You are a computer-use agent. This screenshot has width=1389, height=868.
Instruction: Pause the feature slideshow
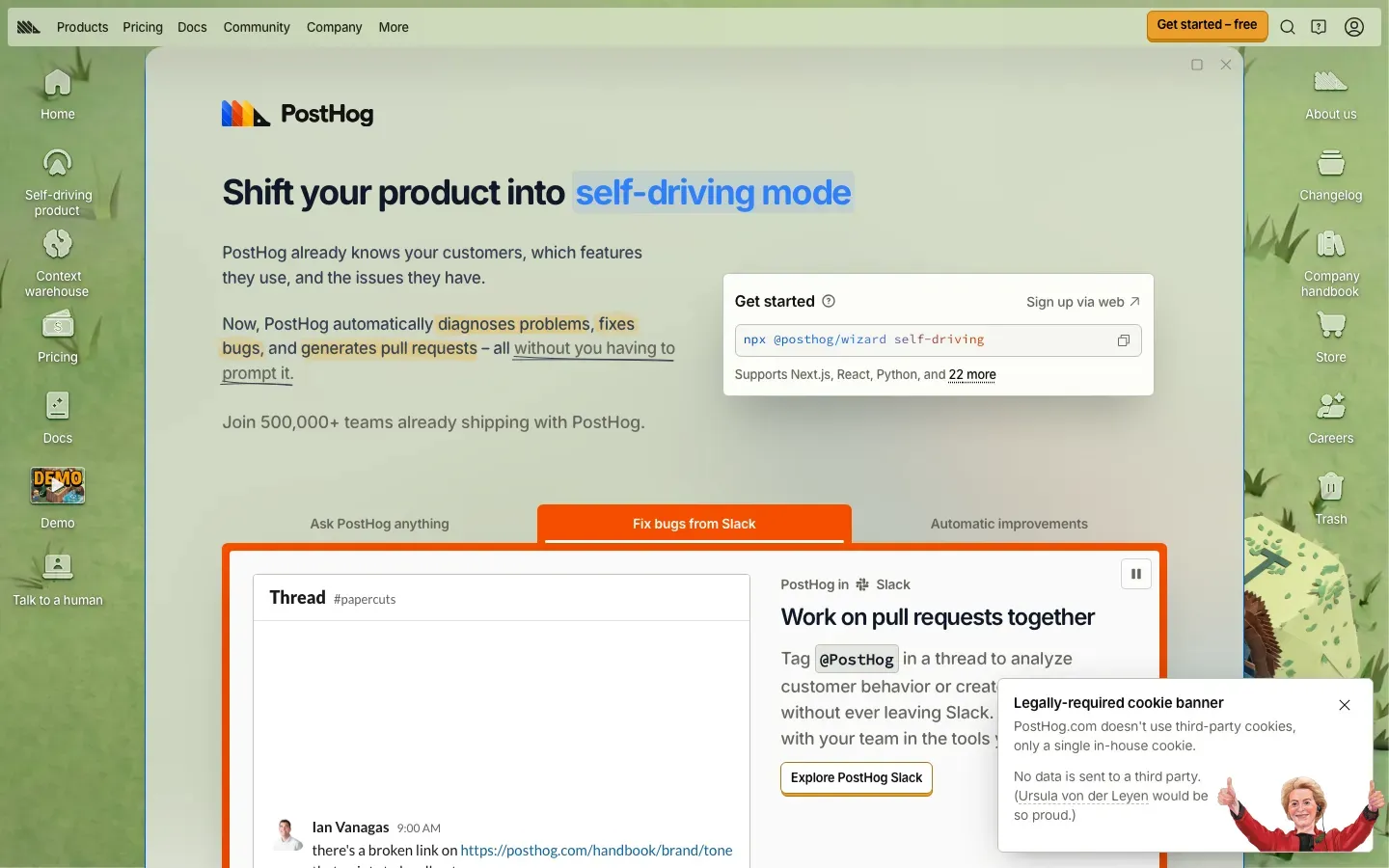[1136, 574]
